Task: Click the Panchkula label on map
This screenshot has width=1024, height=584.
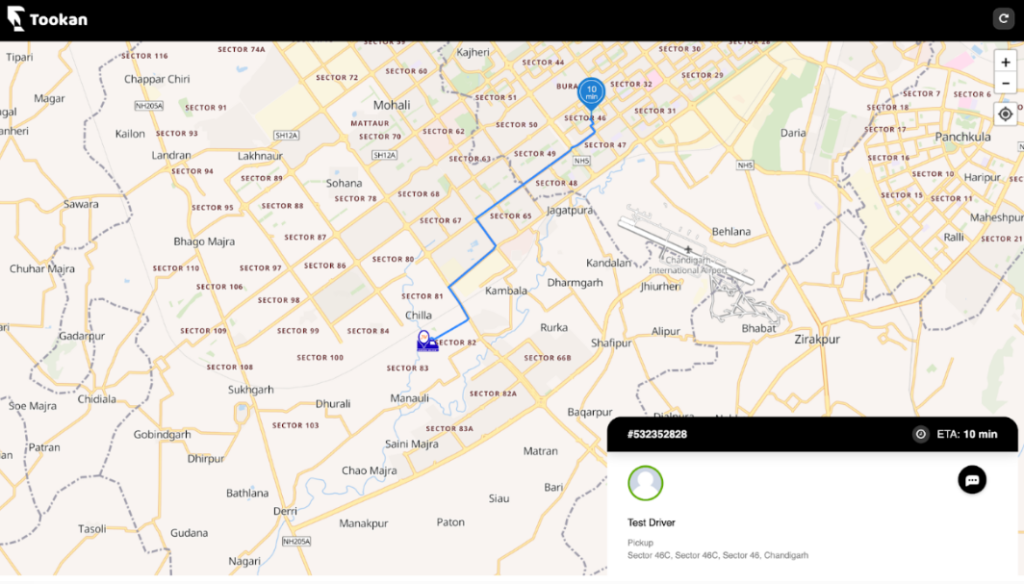Action: coord(963,137)
